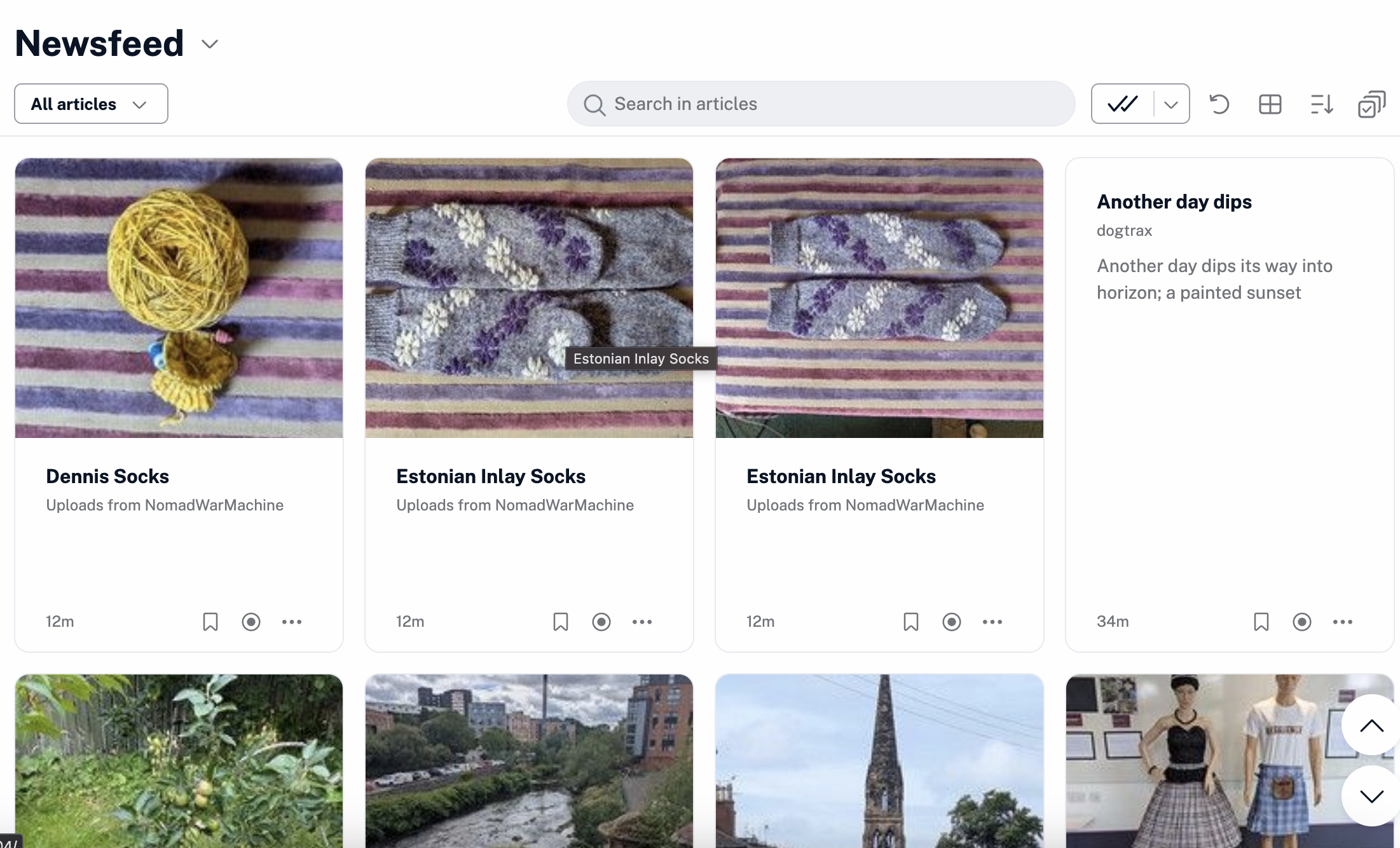
Task: Open the first Estonian Inlay Socks close-up thumbnail
Action: [x=529, y=298]
